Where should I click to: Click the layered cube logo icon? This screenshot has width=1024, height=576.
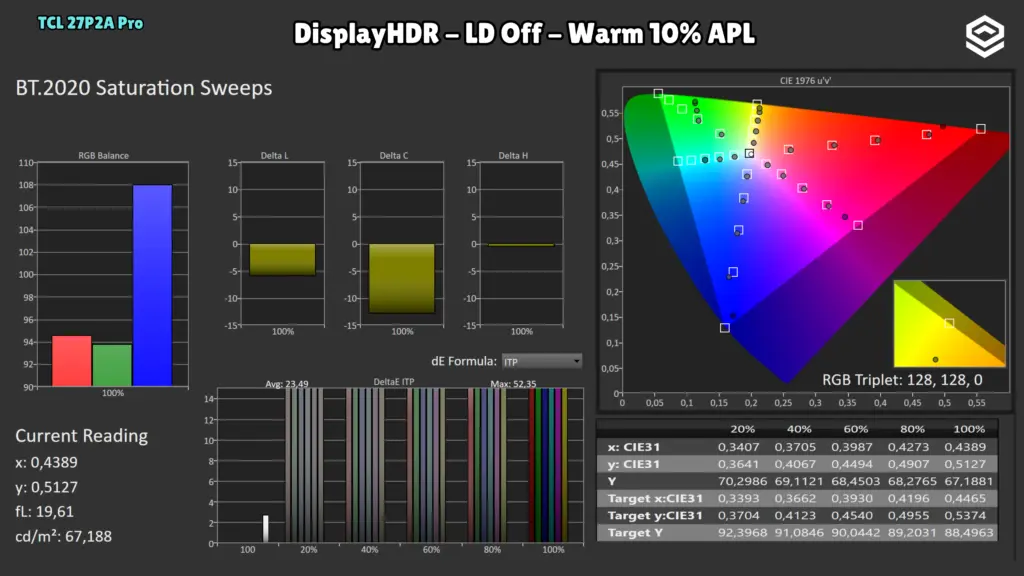(x=984, y=36)
